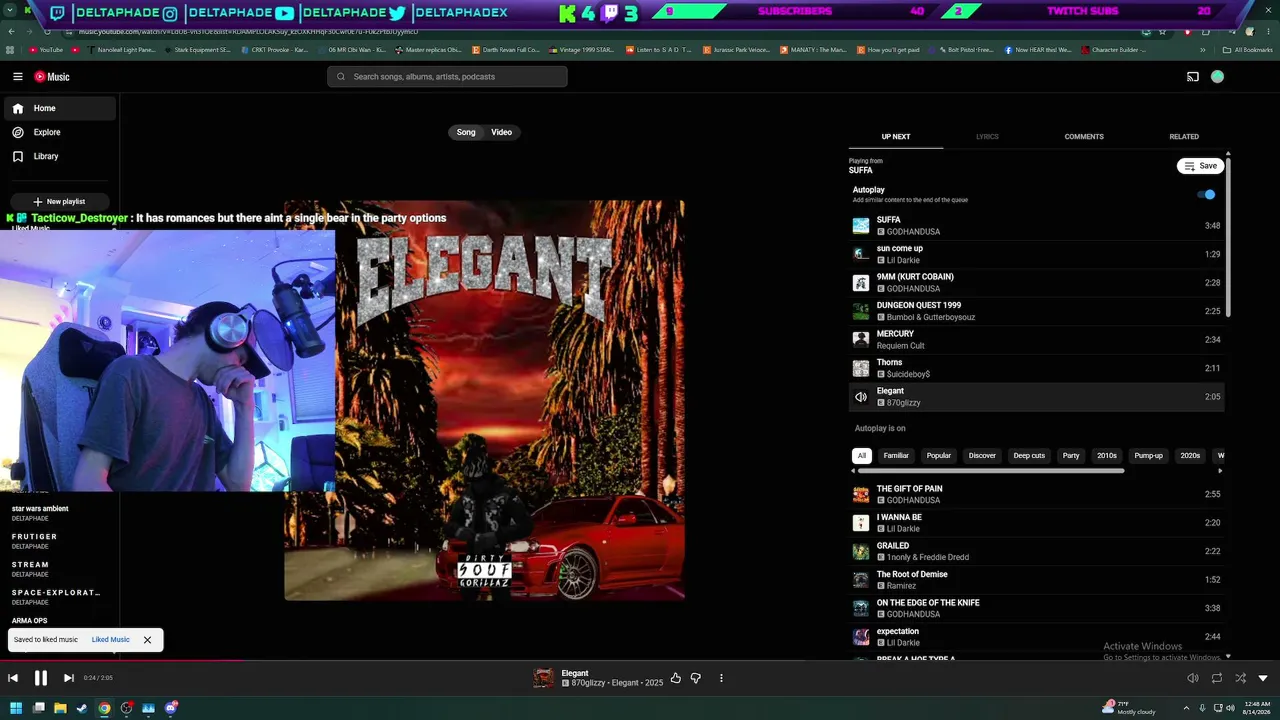
Task: Filter autoplay by Familiar
Action: pos(896,456)
